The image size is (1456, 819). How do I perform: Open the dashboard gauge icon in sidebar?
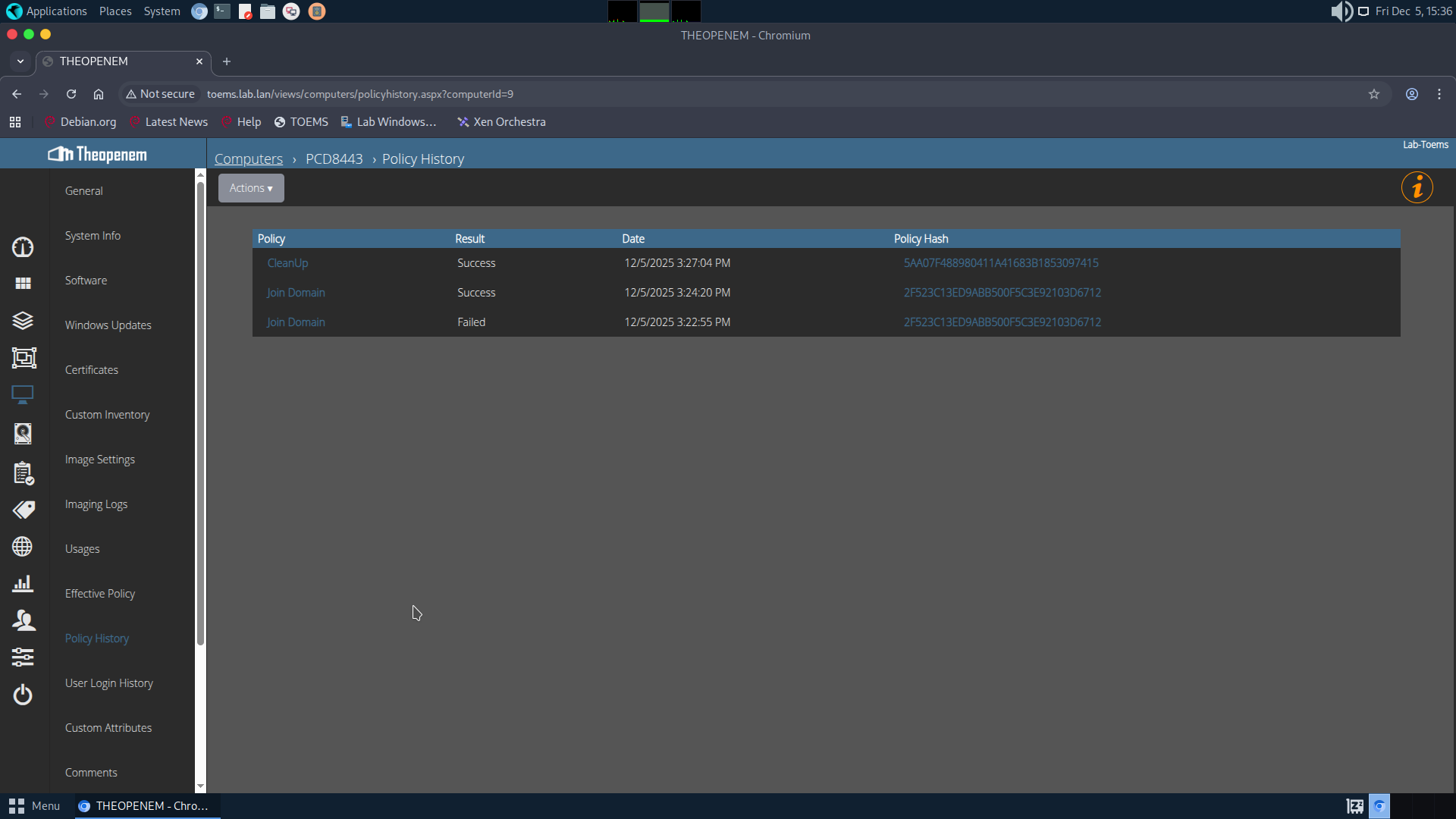[23, 247]
